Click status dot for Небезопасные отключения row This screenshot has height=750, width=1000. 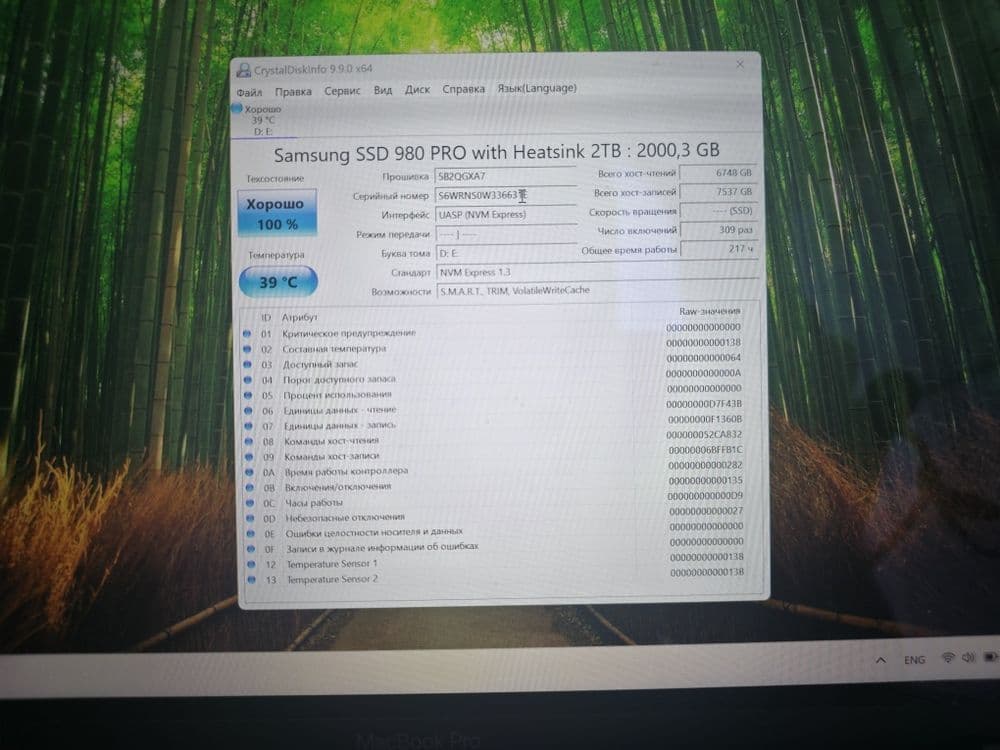pyautogui.click(x=251, y=518)
